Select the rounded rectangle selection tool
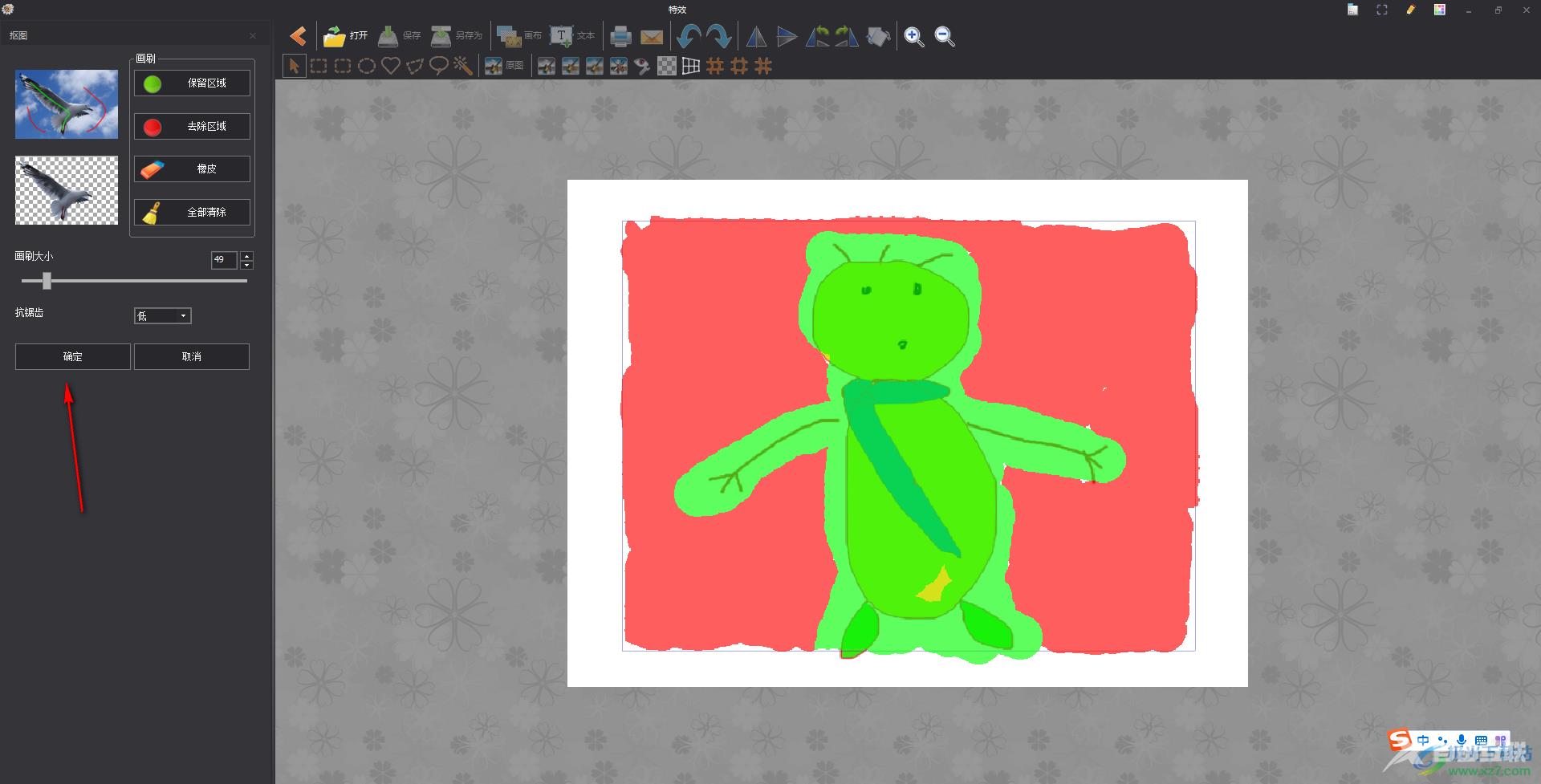Image resolution: width=1541 pixels, height=784 pixels. tap(343, 66)
